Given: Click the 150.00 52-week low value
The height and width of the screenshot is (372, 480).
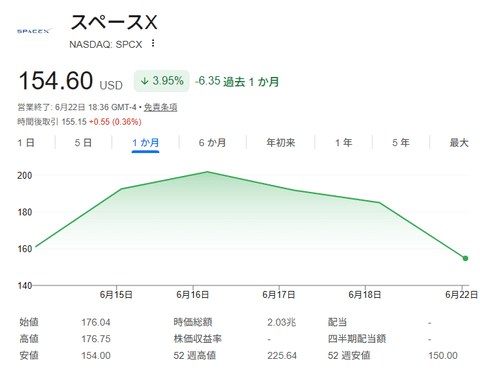Looking at the screenshot, I should 443,356.
